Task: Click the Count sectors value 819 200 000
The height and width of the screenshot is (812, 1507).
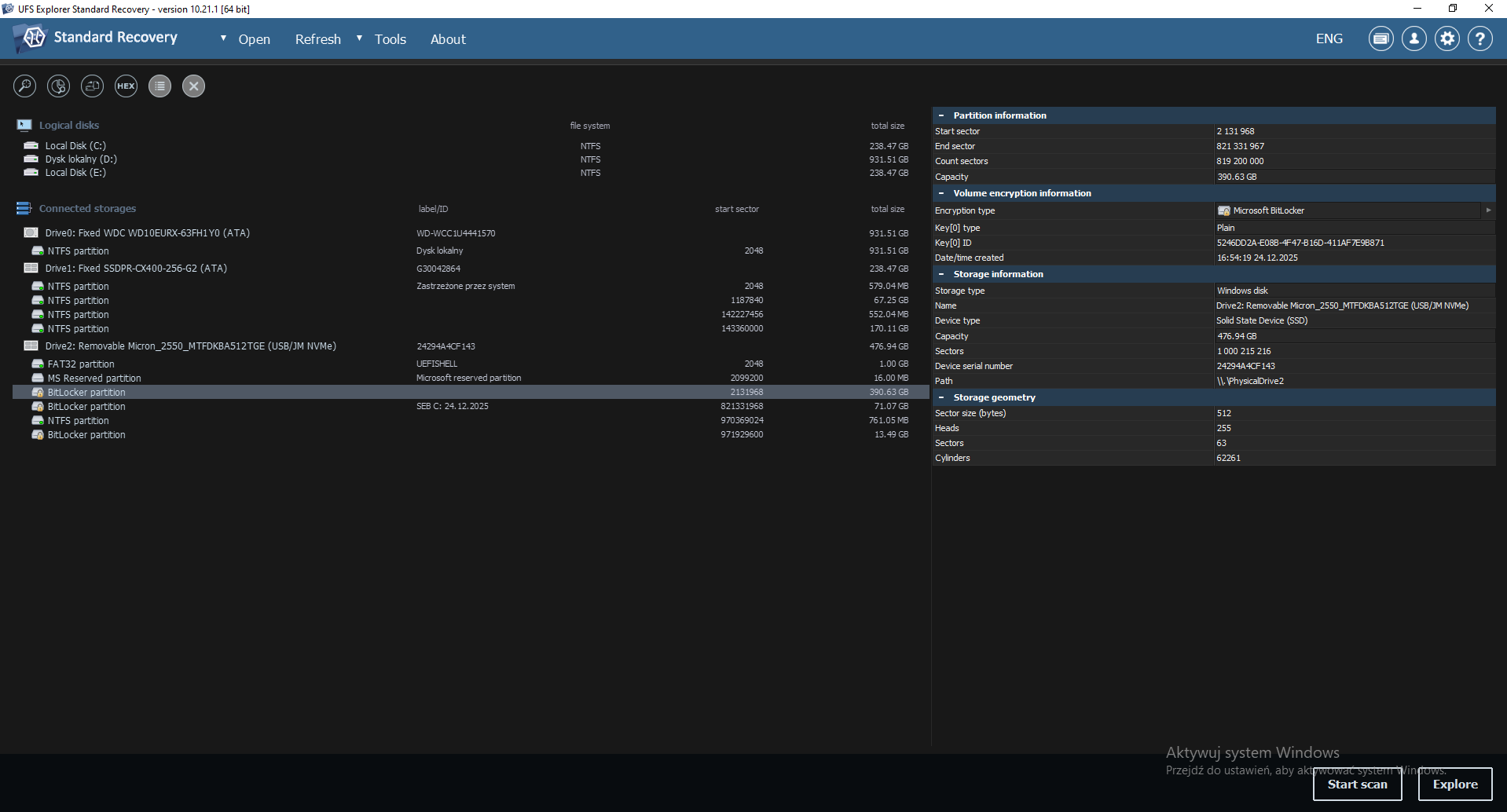Action: (1241, 162)
